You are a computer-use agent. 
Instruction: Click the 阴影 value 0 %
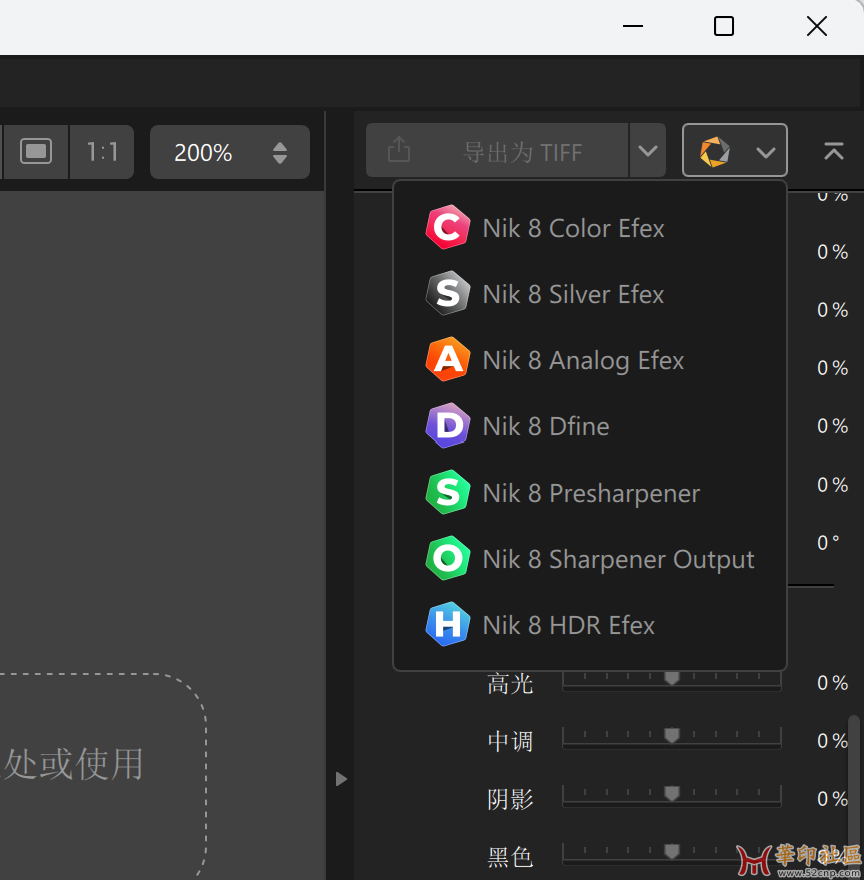tap(833, 798)
